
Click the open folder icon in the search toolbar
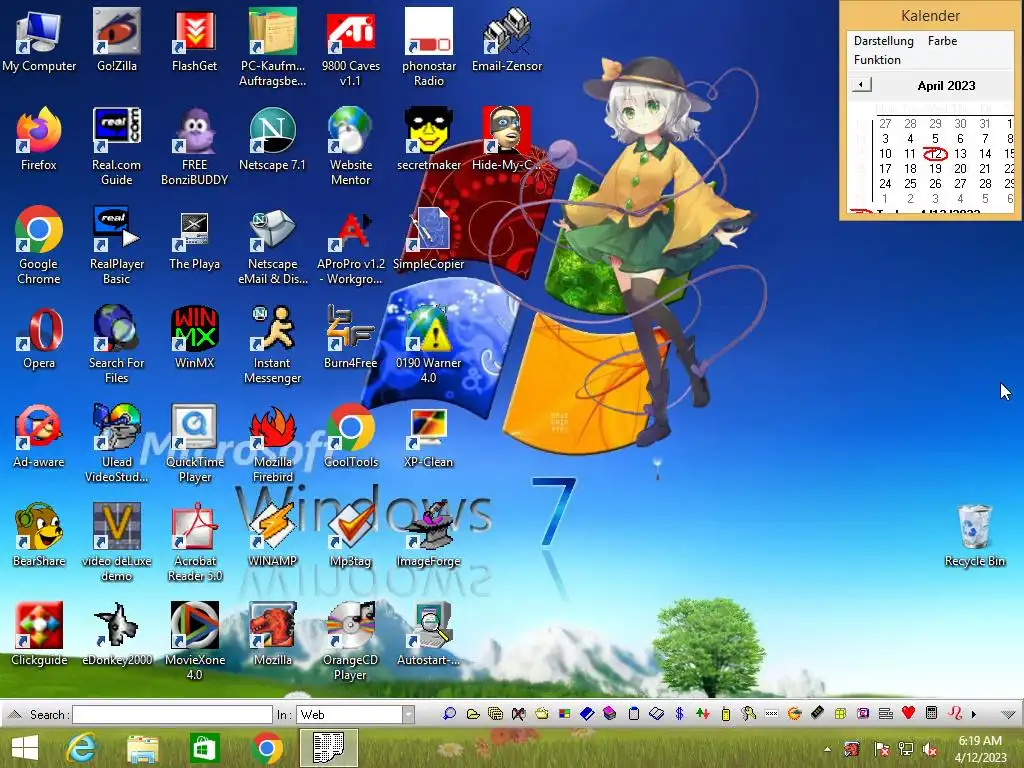tap(473, 714)
